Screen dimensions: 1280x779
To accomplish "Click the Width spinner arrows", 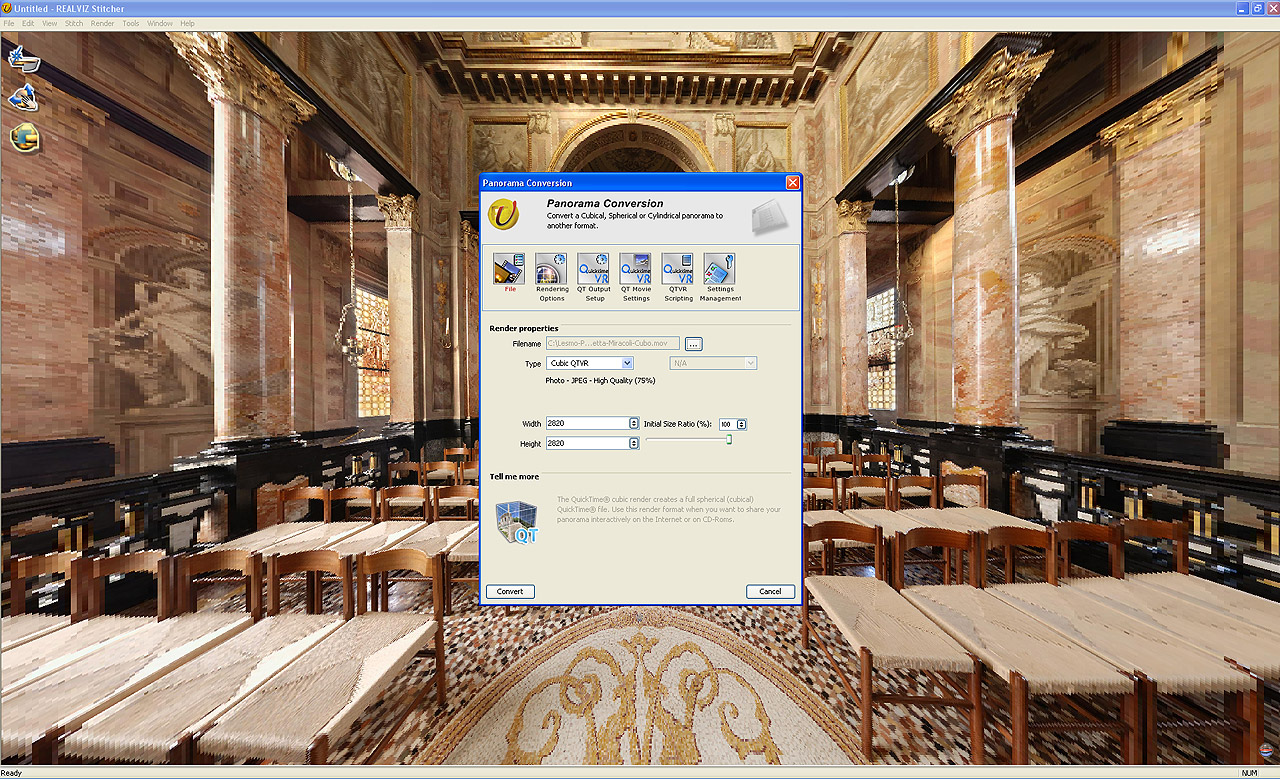I will coord(634,423).
